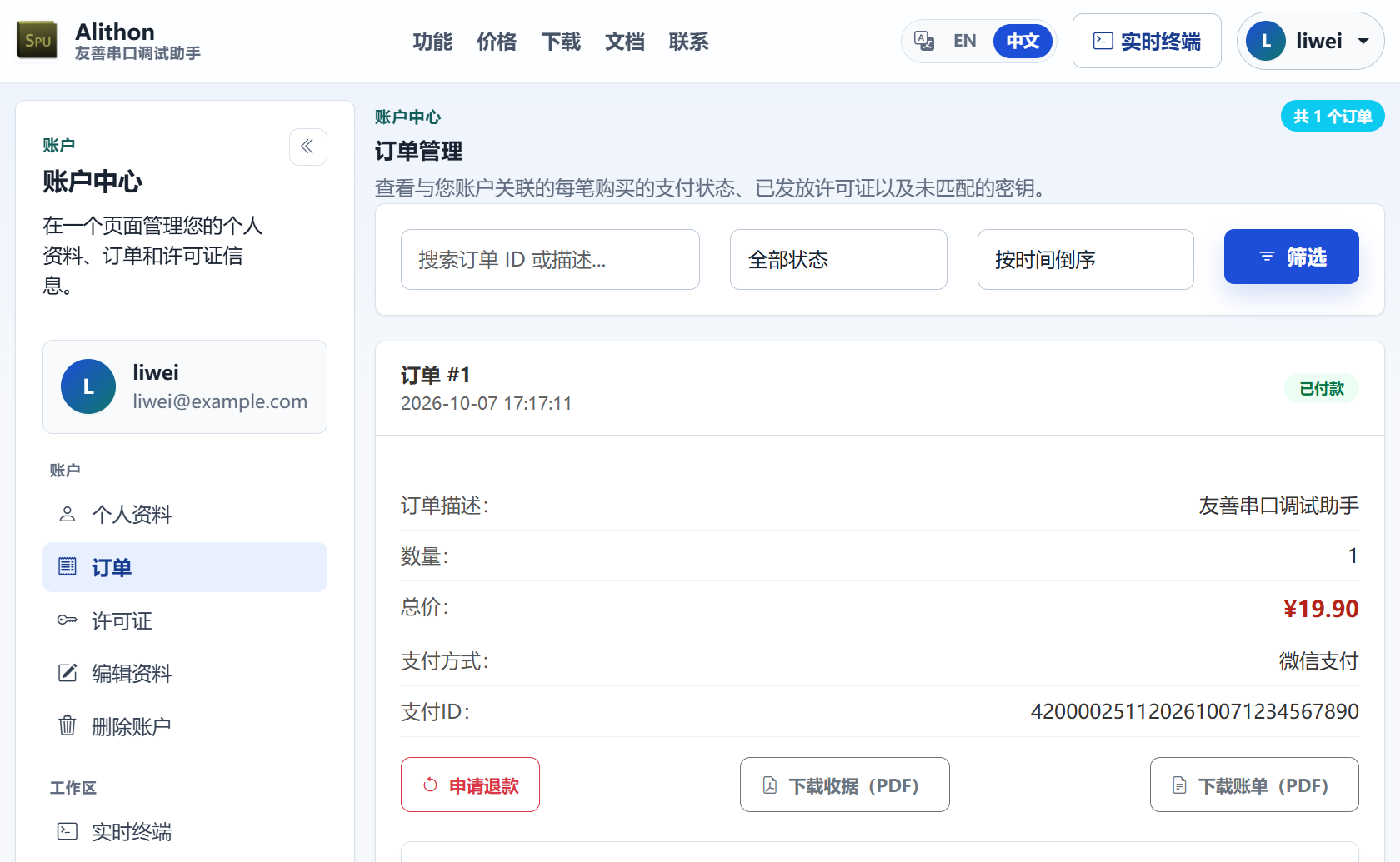
Task: Go to 编辑资料 in the sidebar
Action: (x=185, y=673)
